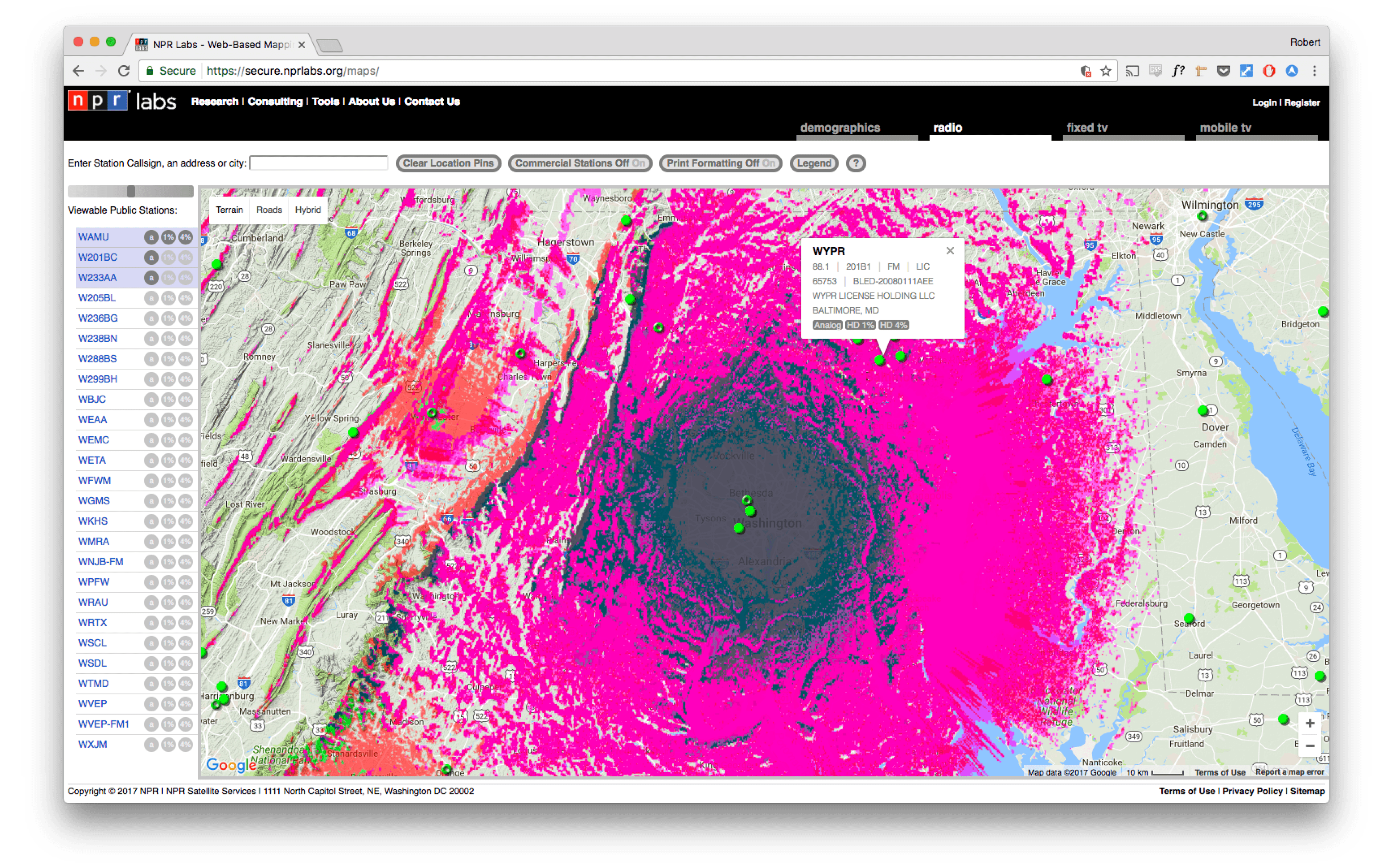Click the station callsign search field
Image resolution: width=1393 pixels, height=868 pixels.
[319, 163]
